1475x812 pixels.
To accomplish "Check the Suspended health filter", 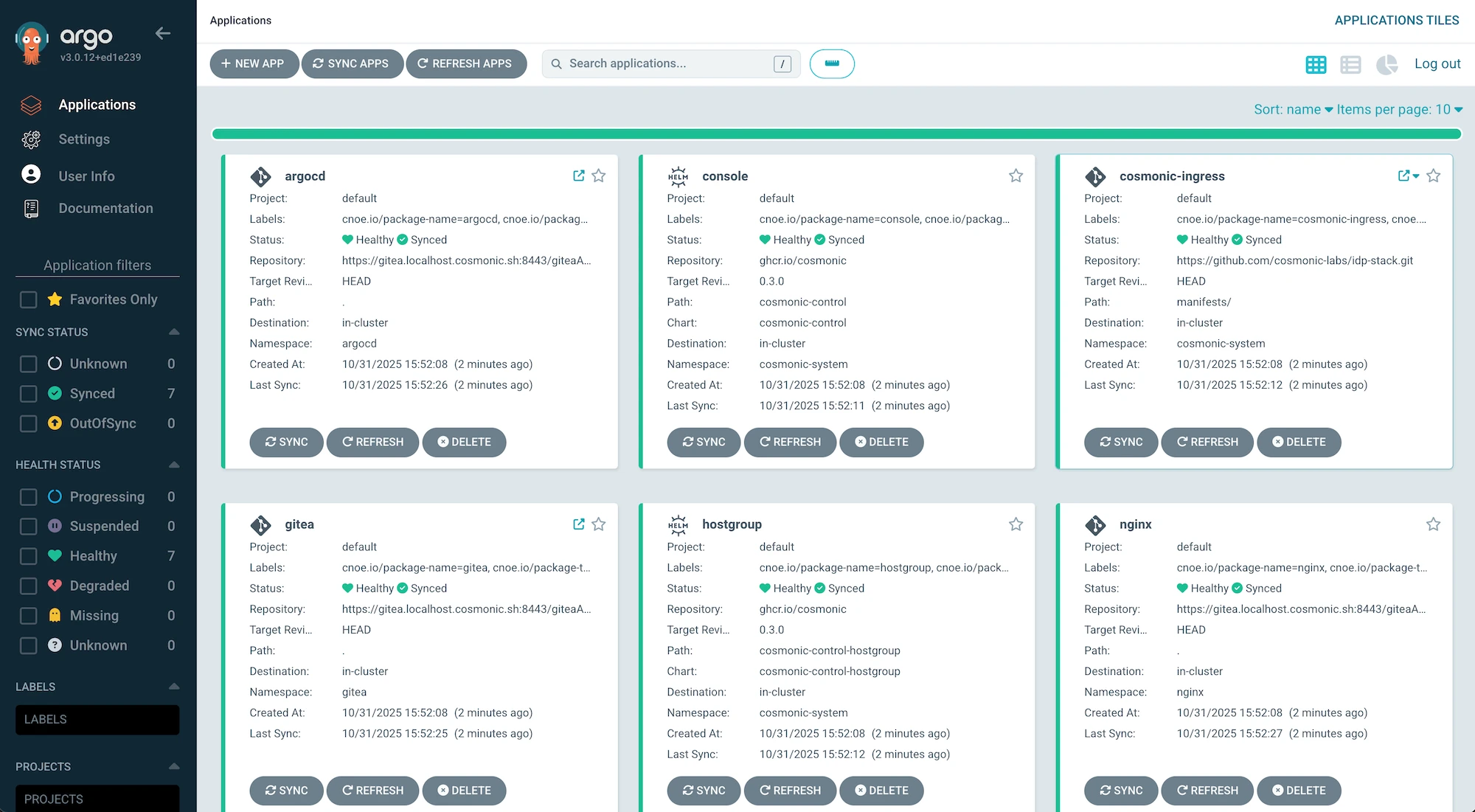I will pos(28,527).
